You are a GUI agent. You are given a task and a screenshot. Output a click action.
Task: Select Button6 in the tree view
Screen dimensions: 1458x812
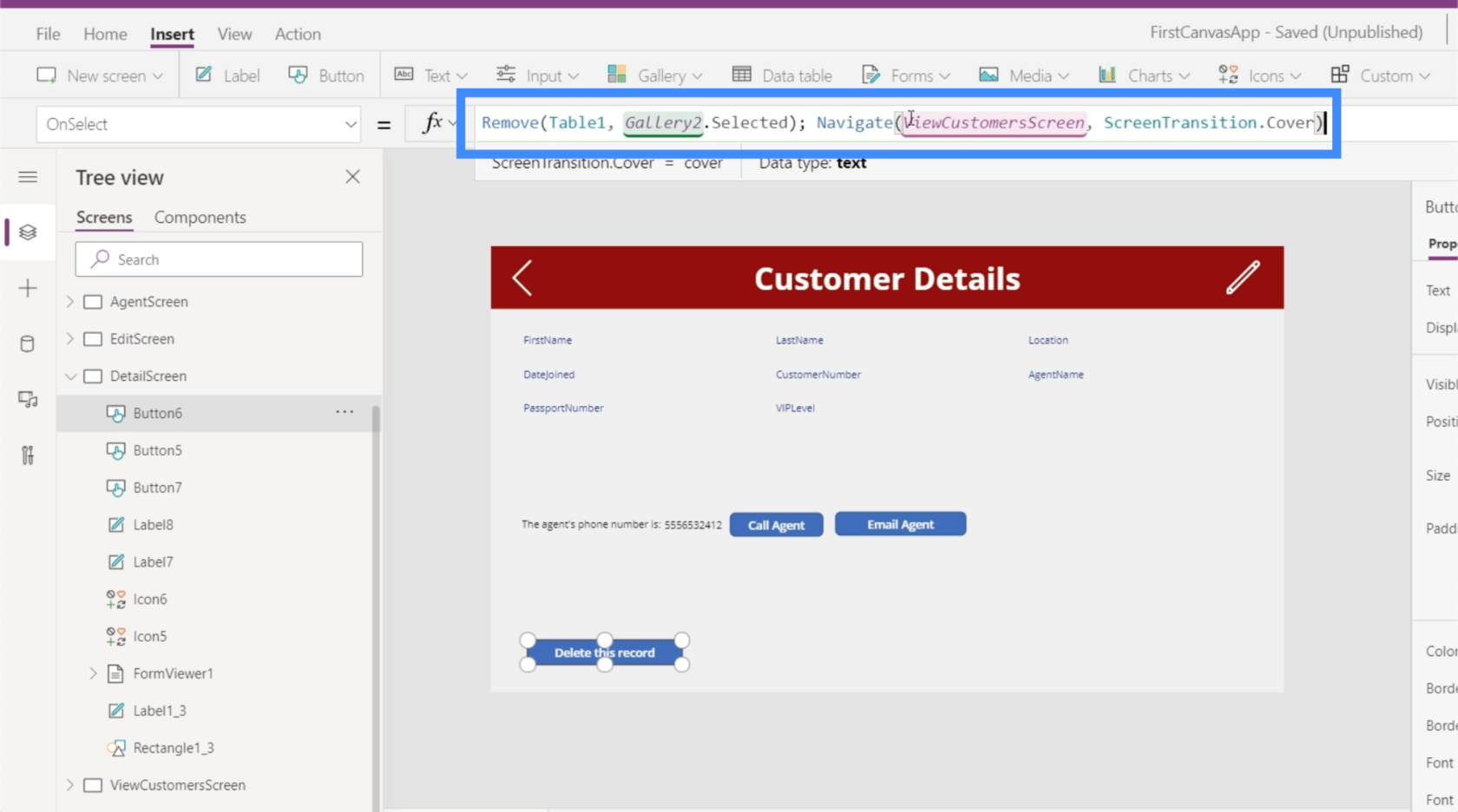pos(158,413)
